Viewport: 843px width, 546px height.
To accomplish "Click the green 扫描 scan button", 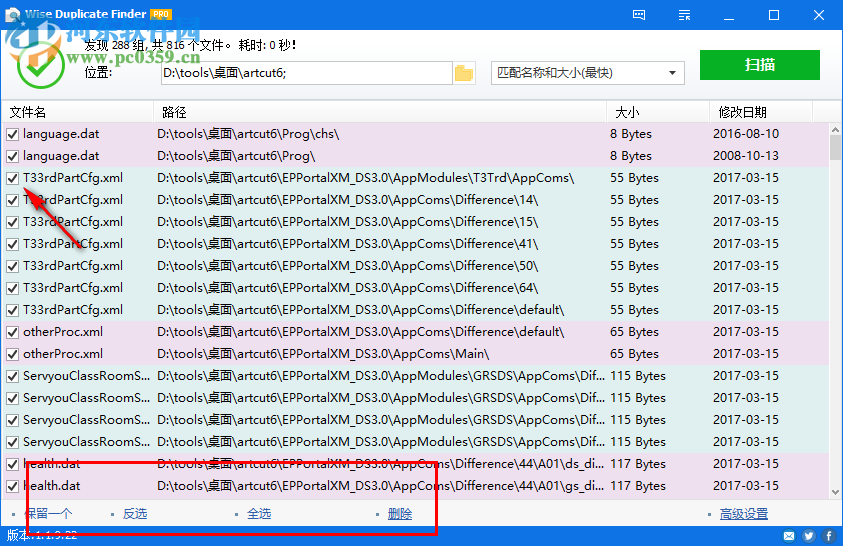I will click(759, 65).
